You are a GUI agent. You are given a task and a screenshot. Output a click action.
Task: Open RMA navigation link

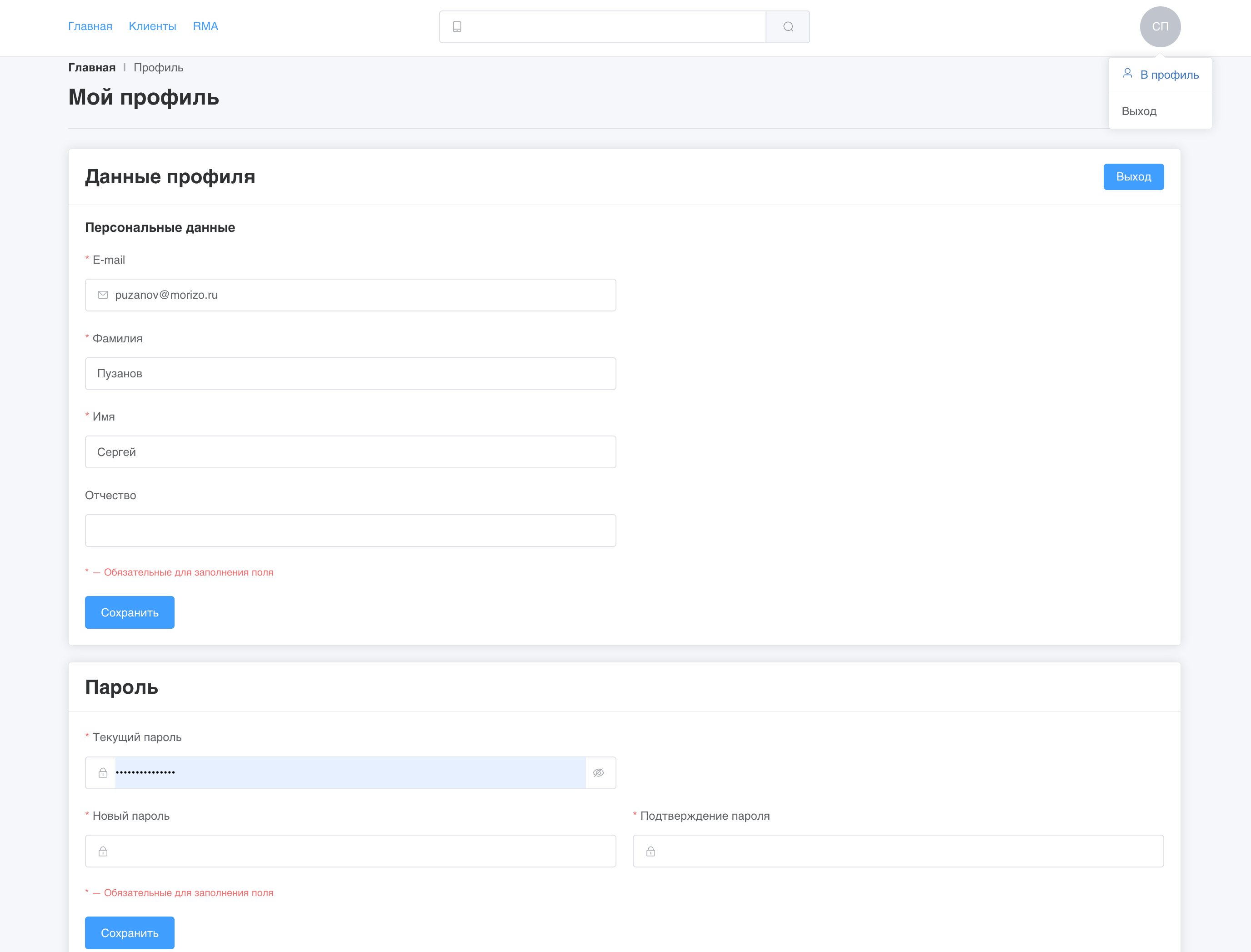coord(205,26)
